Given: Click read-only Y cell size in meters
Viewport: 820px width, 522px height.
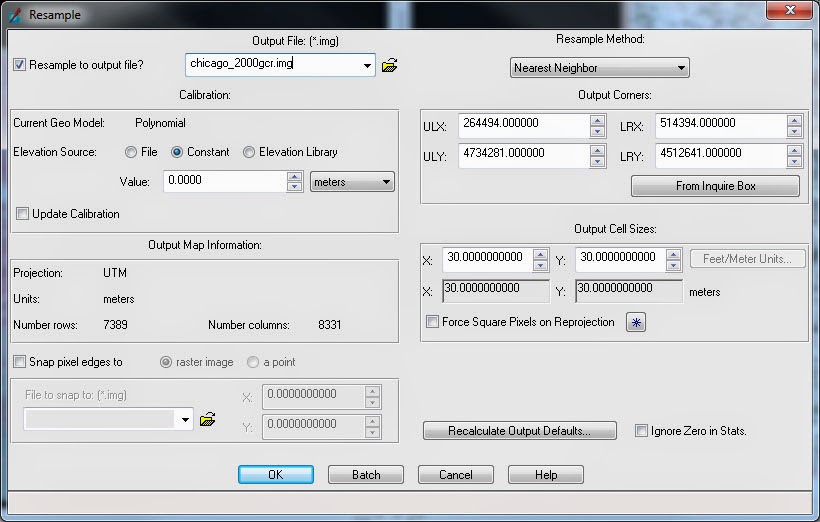Looking at the screenshot, I should pos(629,291).
